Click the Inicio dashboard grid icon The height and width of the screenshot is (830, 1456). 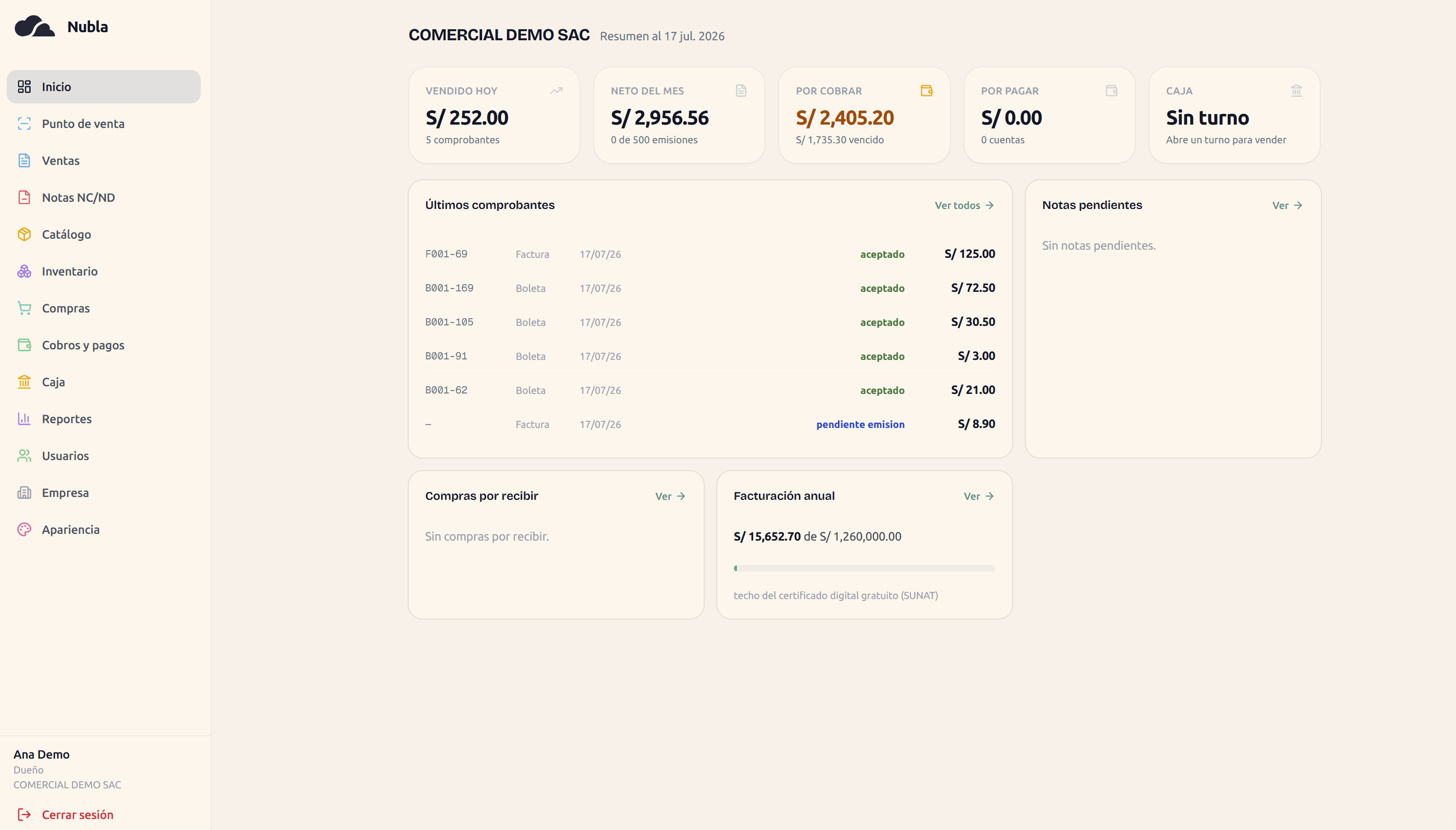(24, 87)
